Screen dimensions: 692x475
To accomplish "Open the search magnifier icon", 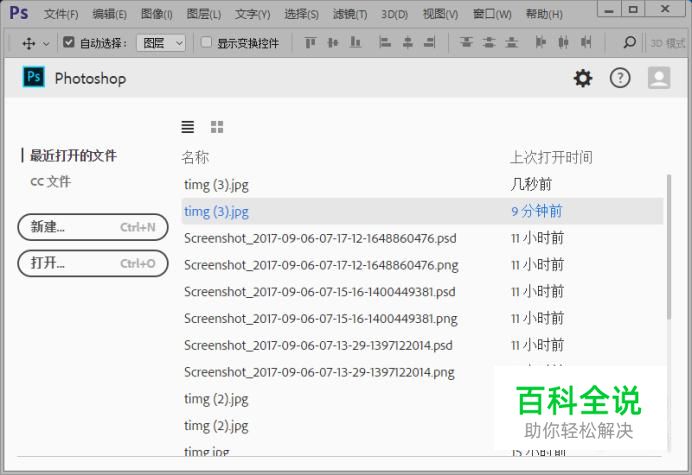I will point(629,42).
